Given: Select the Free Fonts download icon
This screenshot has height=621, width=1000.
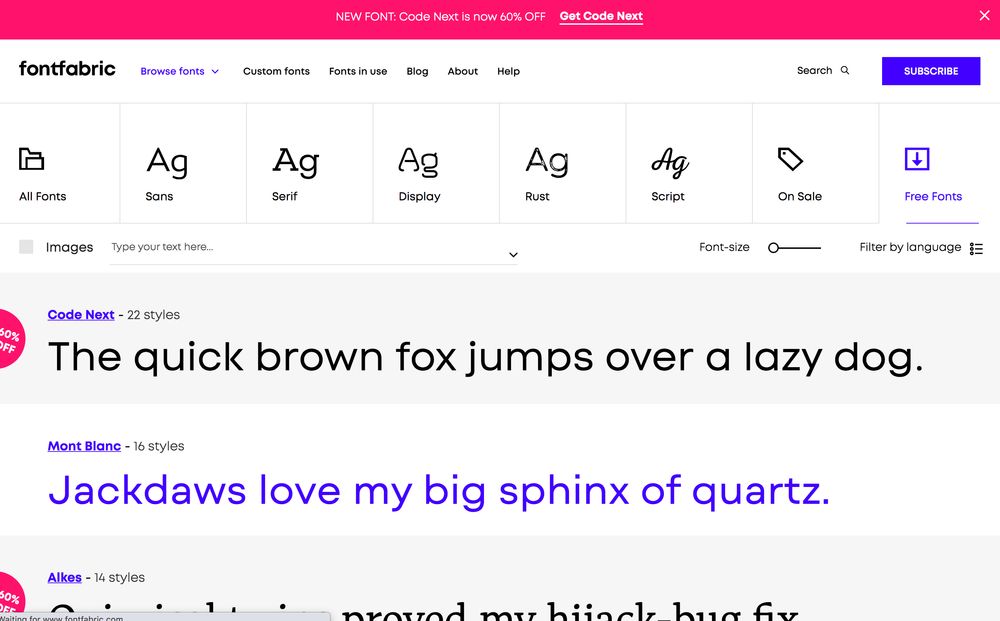Looking at the screenshot, I should point(916,159).
